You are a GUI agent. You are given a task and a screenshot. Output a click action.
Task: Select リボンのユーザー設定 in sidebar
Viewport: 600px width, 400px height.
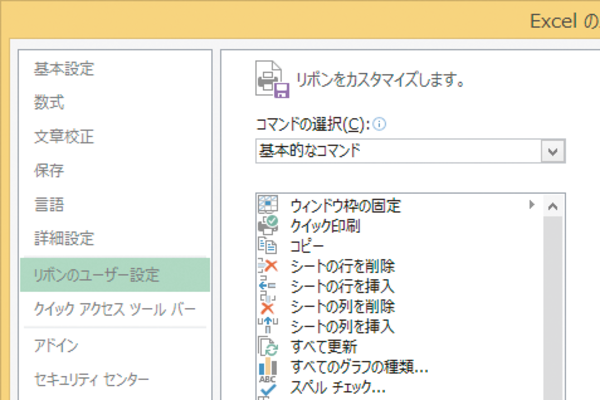[115, 275]
